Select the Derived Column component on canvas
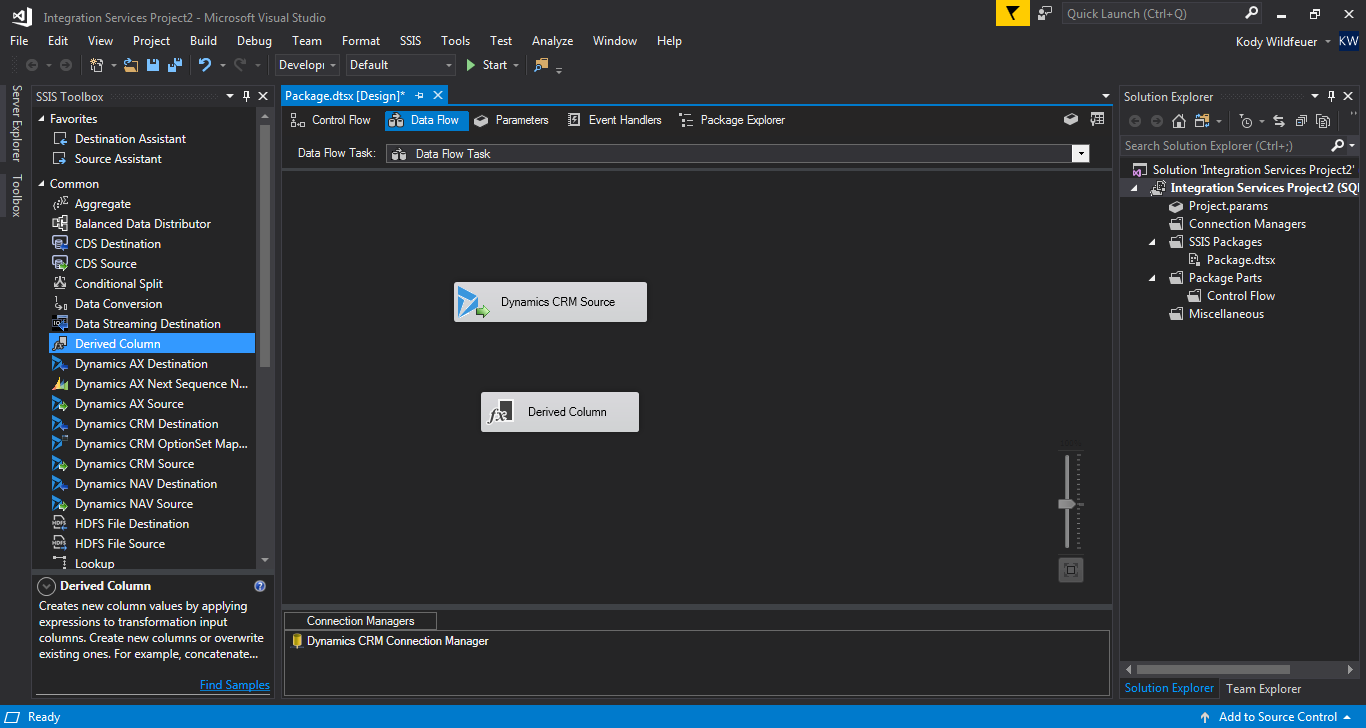The width and height of the screenshot is (1366, 728). click(x=560, y=412)
